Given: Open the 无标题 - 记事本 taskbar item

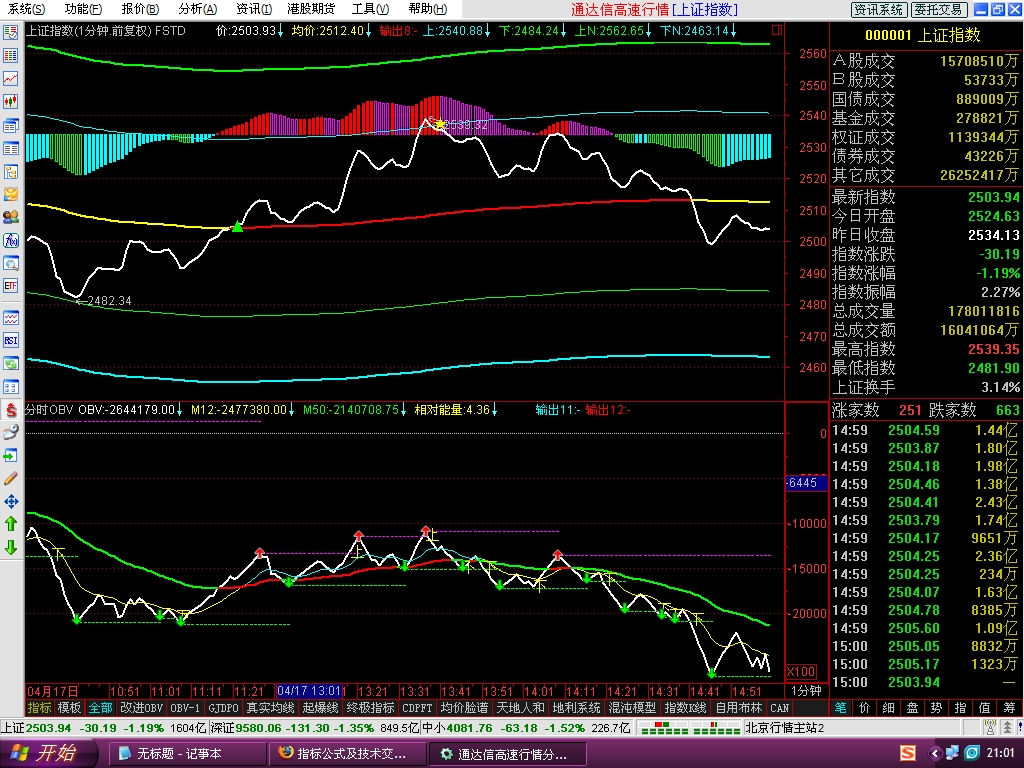Looking at the screenshot, I should (x=180, y=754).
